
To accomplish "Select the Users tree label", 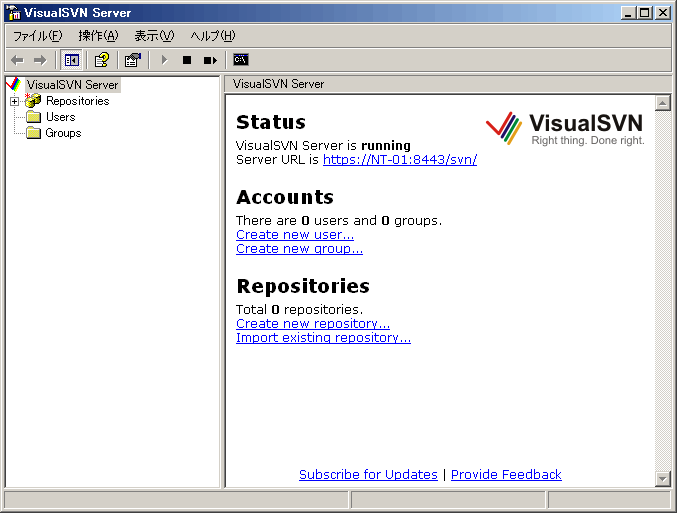I will pos(60,117).
